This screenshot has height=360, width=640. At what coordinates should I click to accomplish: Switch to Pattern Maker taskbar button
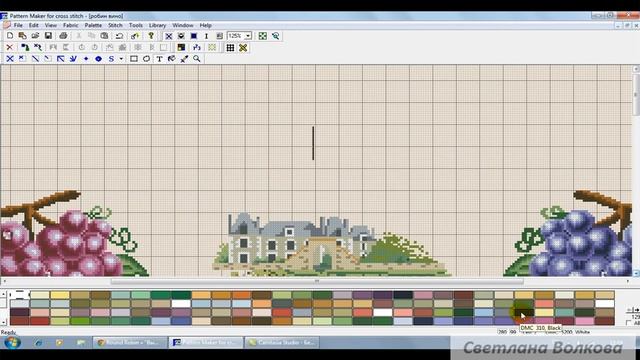[x=206, y=342]
